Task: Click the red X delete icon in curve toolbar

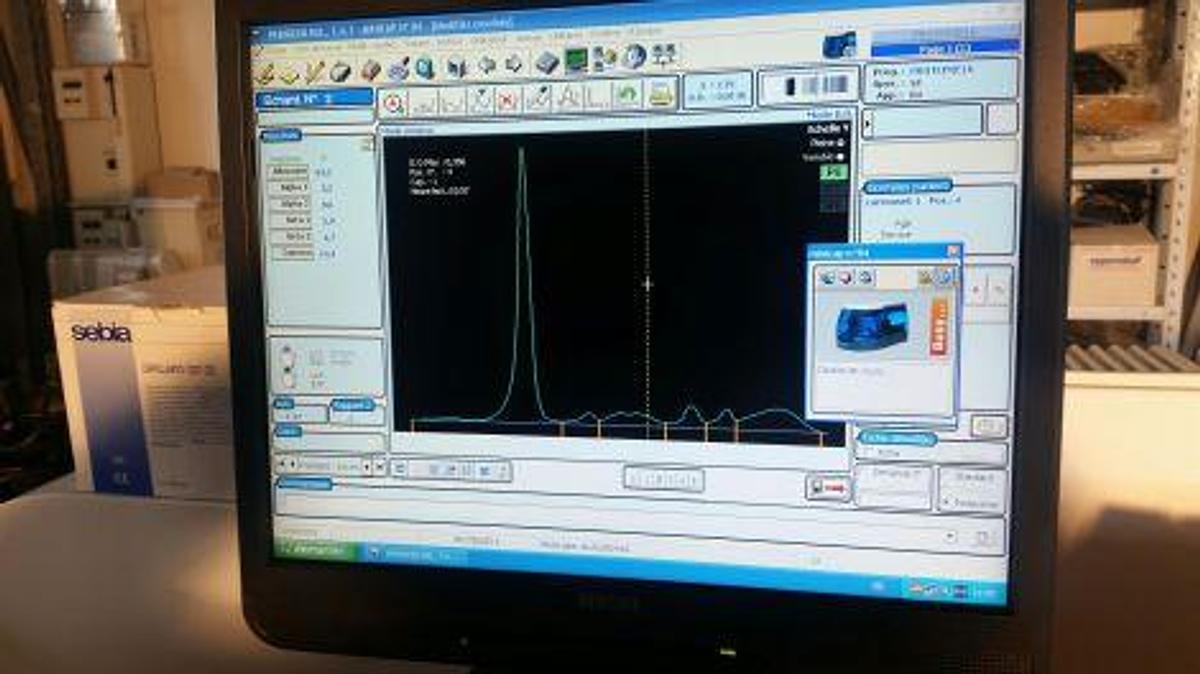Action: [x=509, y=100]
